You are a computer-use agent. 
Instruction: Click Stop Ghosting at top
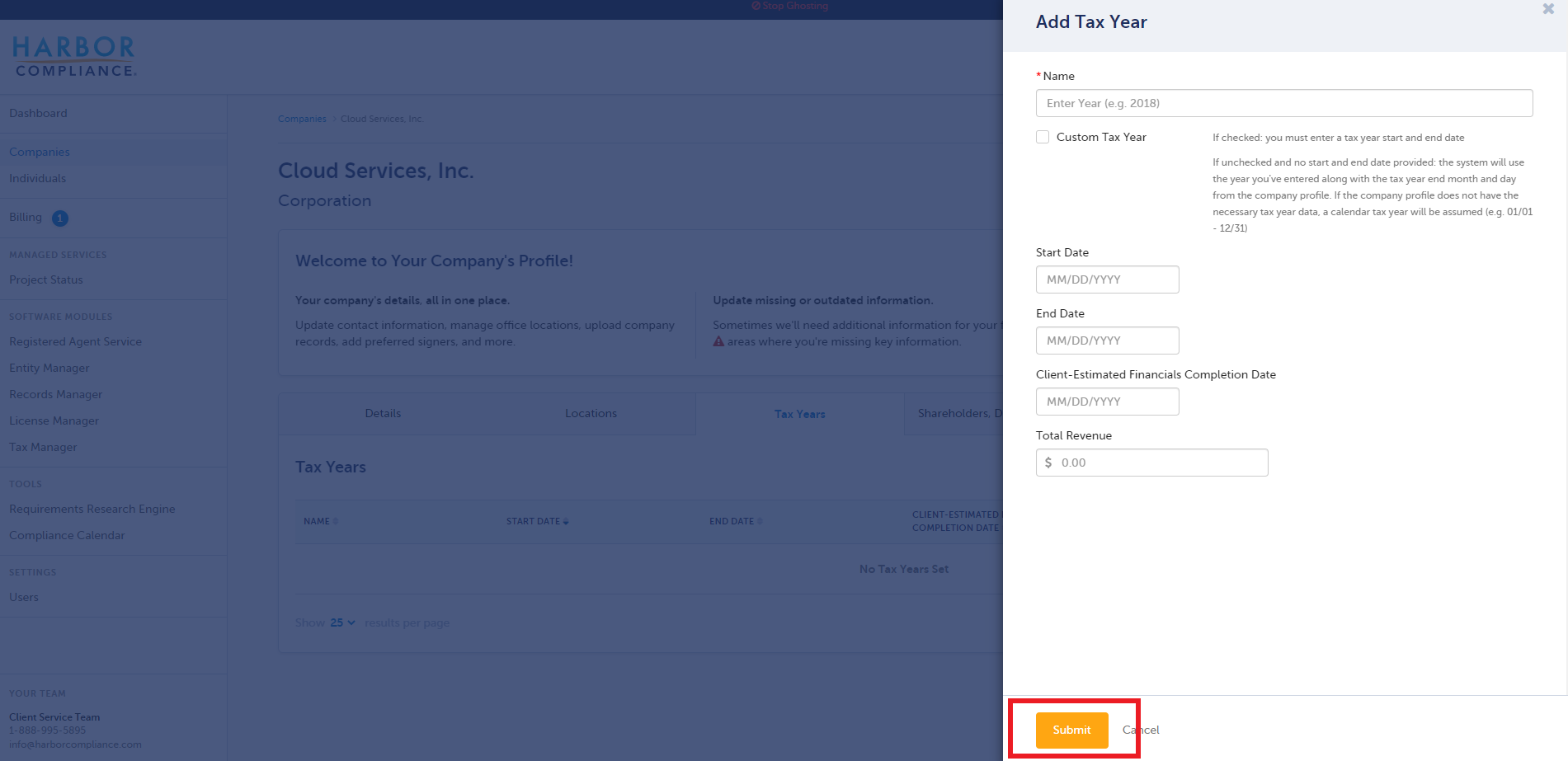[x=790, y=6]
